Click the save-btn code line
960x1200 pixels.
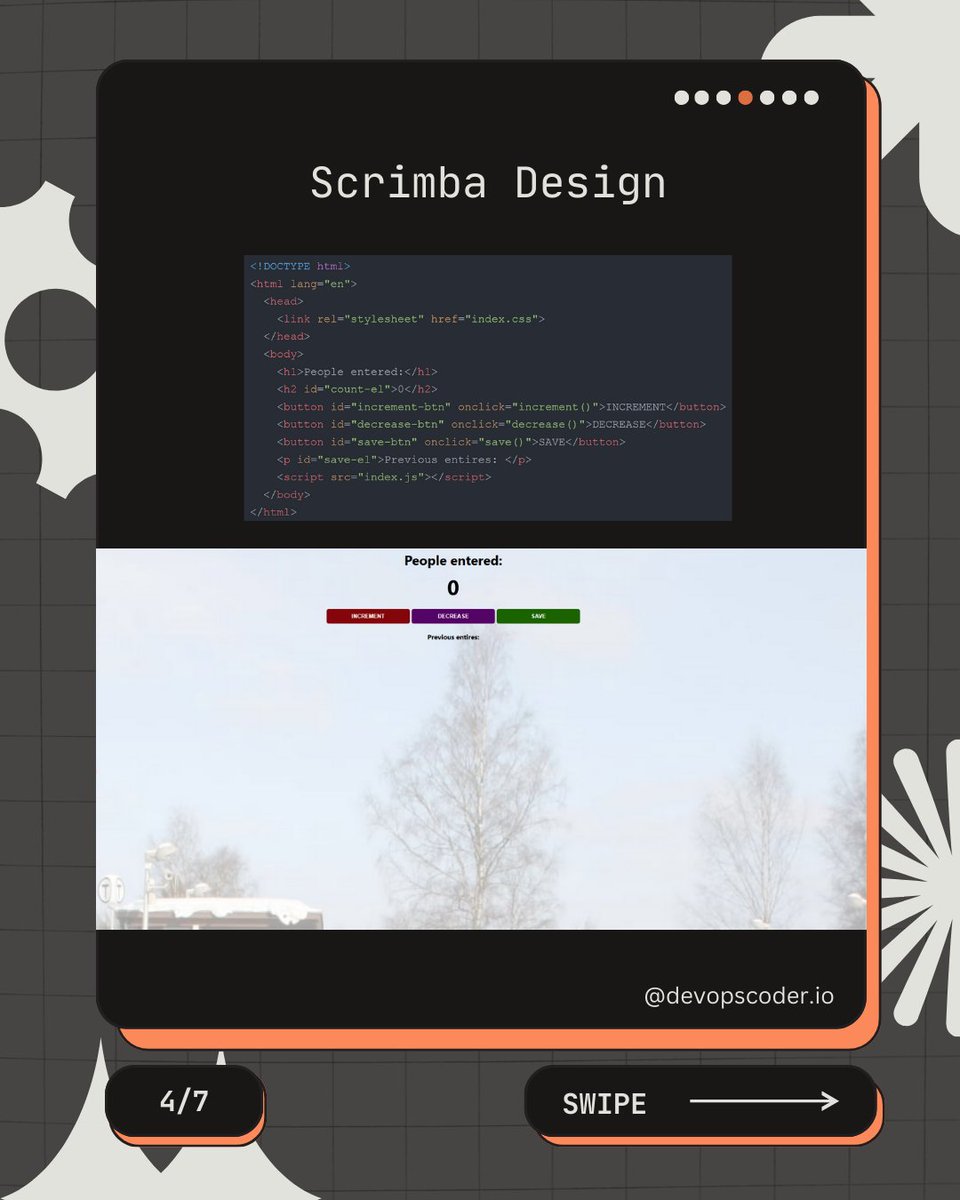click(451, 442)
